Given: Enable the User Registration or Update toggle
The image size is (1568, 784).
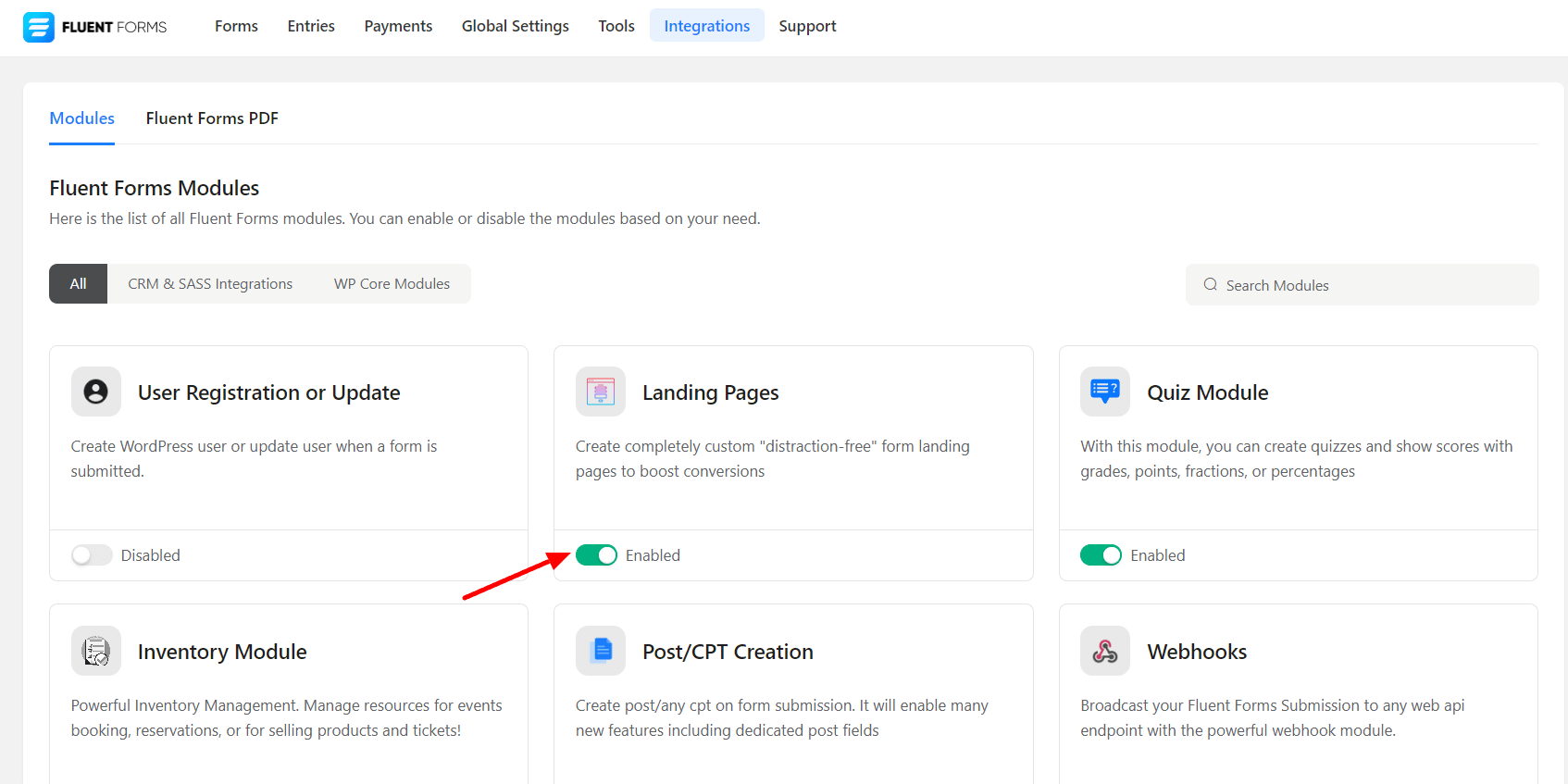Looking at the screenshot, I should pyautogui.click(x=92, y=555).
